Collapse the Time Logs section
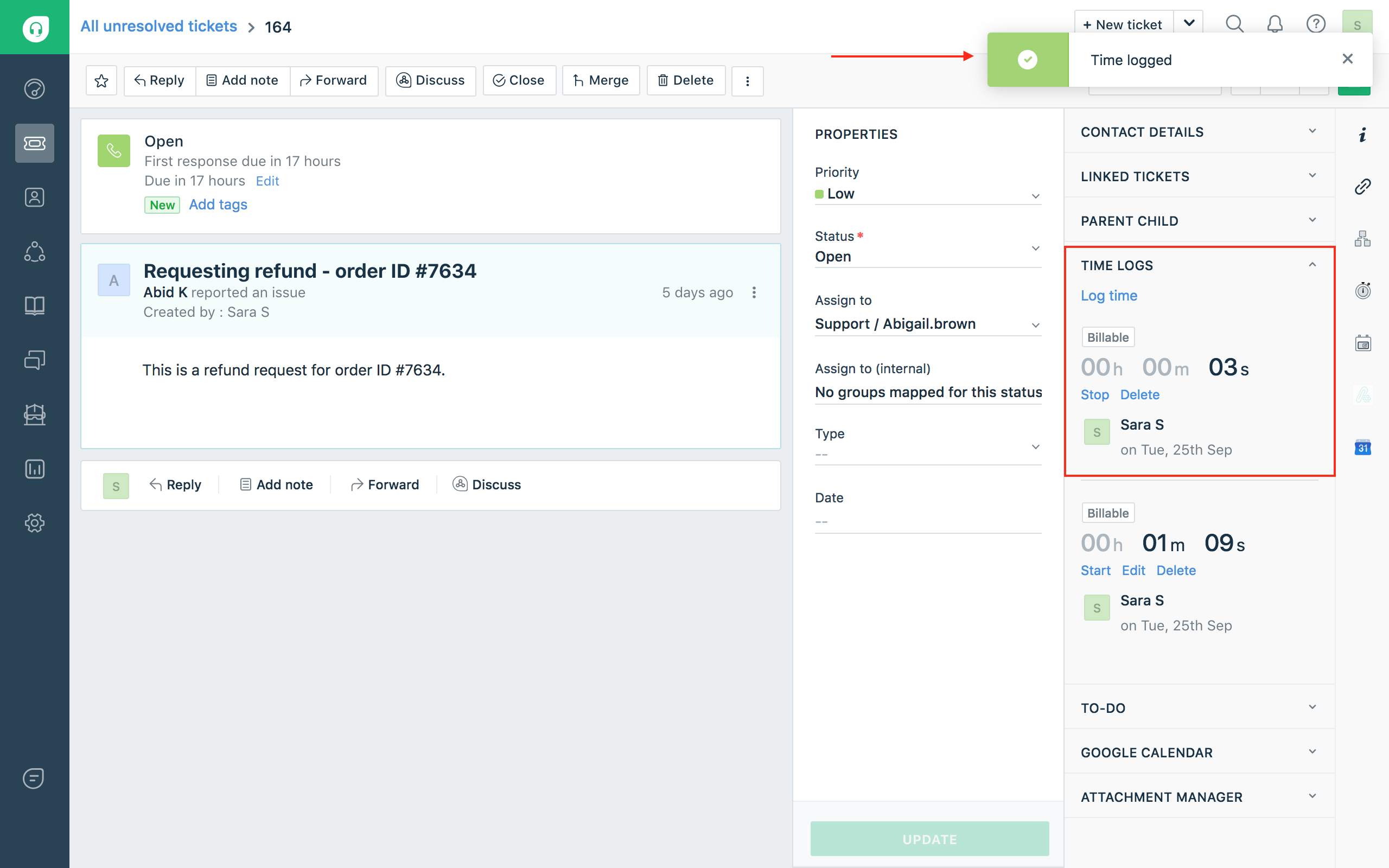This screenshot has height=868, width=1389. click(x=1312, y=265)
